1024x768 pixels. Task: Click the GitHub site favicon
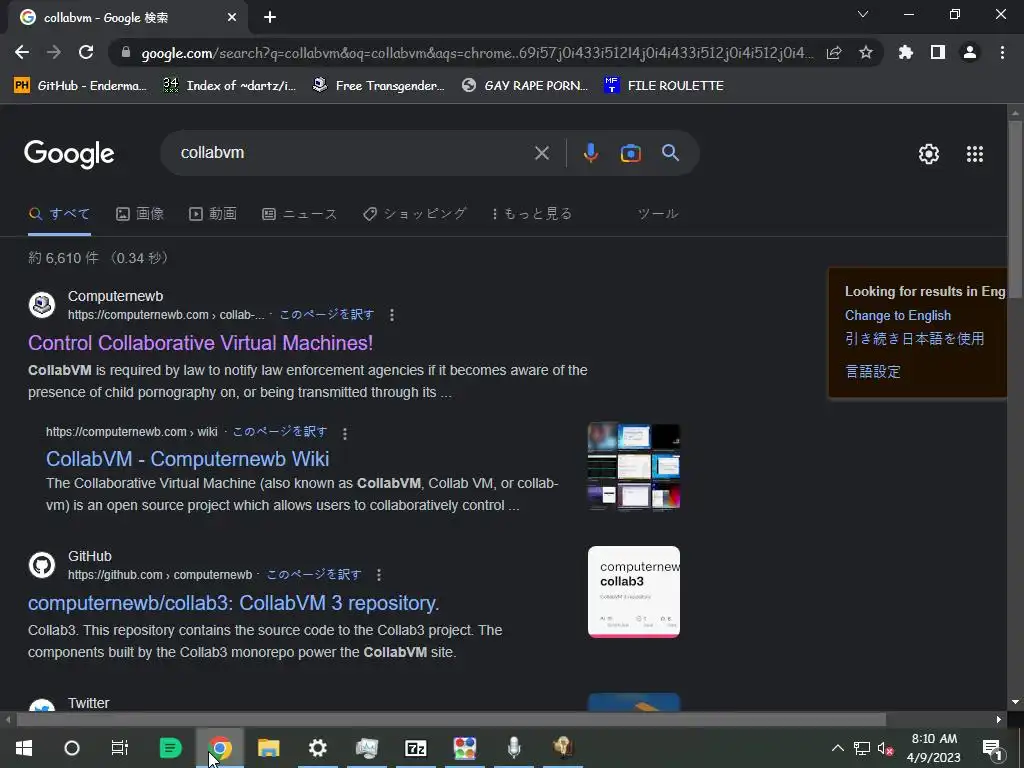click(x=42, y=565)
